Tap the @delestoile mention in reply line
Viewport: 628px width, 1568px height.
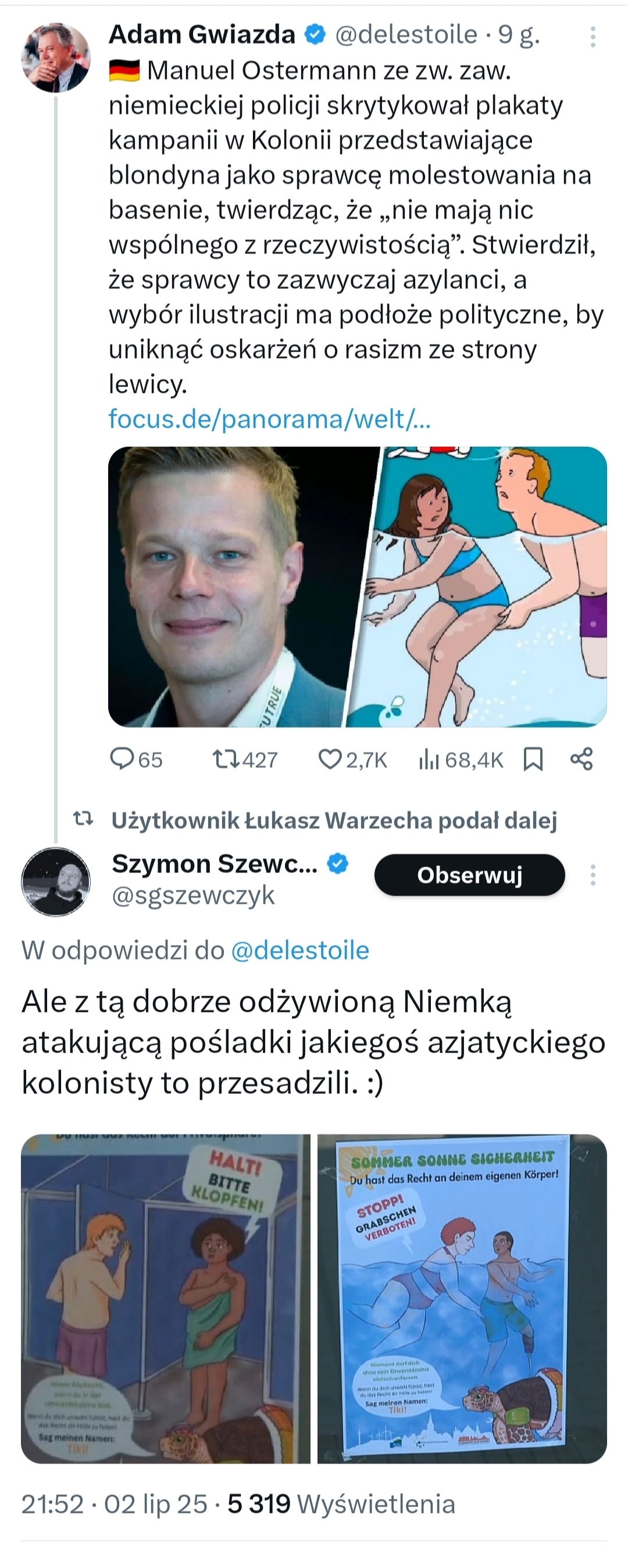[300, 950]
